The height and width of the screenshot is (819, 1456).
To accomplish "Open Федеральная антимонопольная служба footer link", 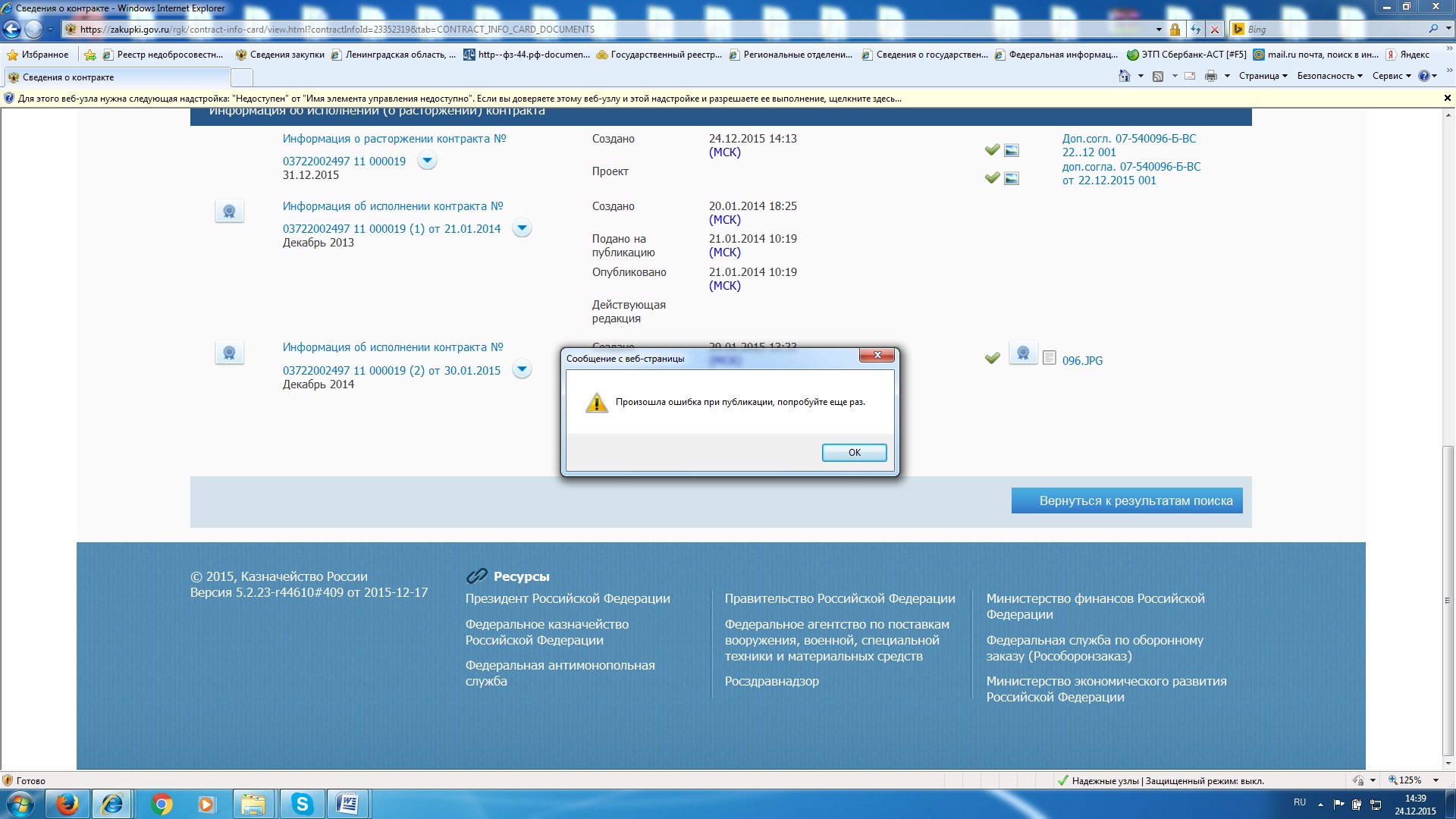I will tap(560, 673).
